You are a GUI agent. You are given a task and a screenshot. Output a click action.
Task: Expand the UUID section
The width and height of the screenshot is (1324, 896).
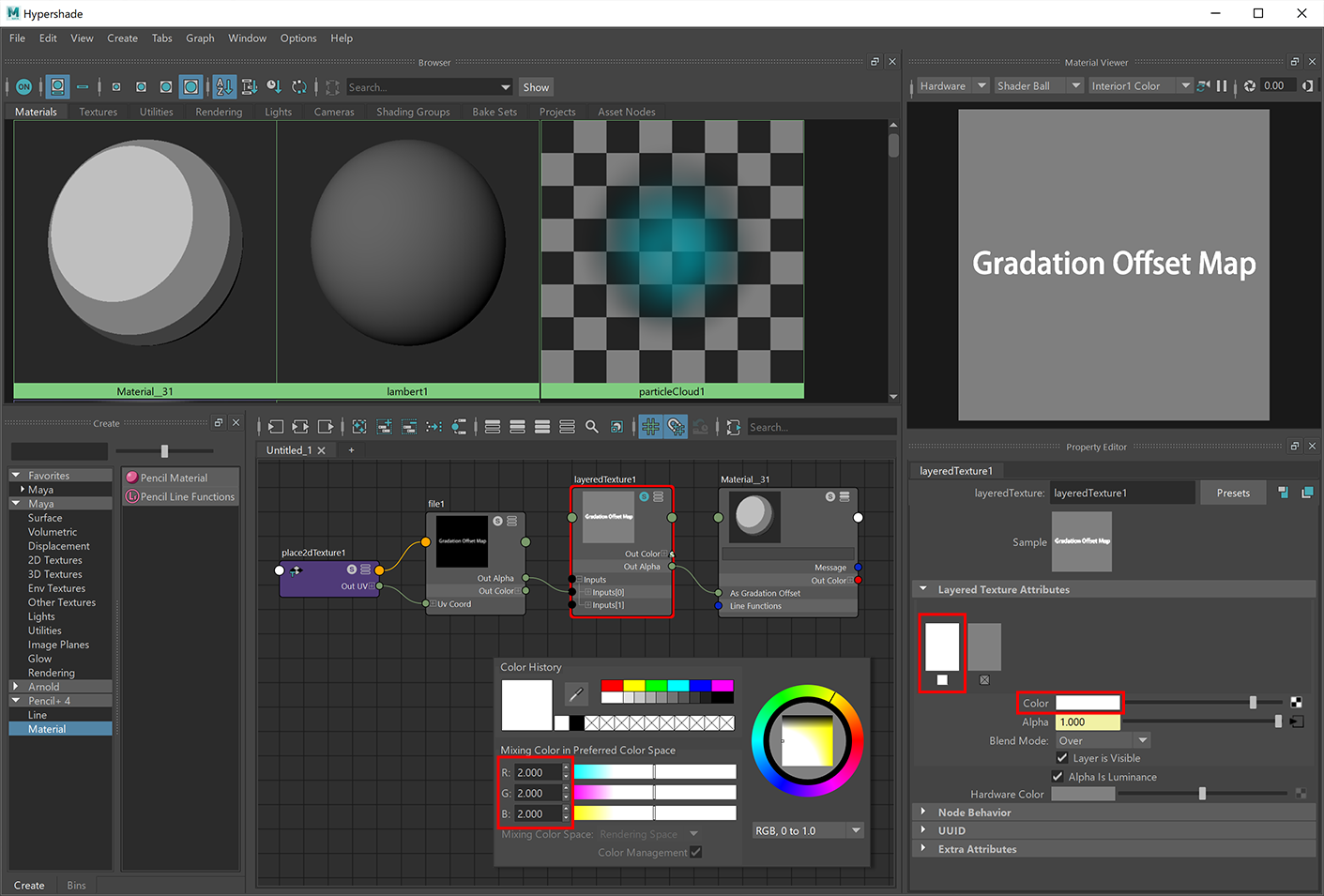pos(923,830)
